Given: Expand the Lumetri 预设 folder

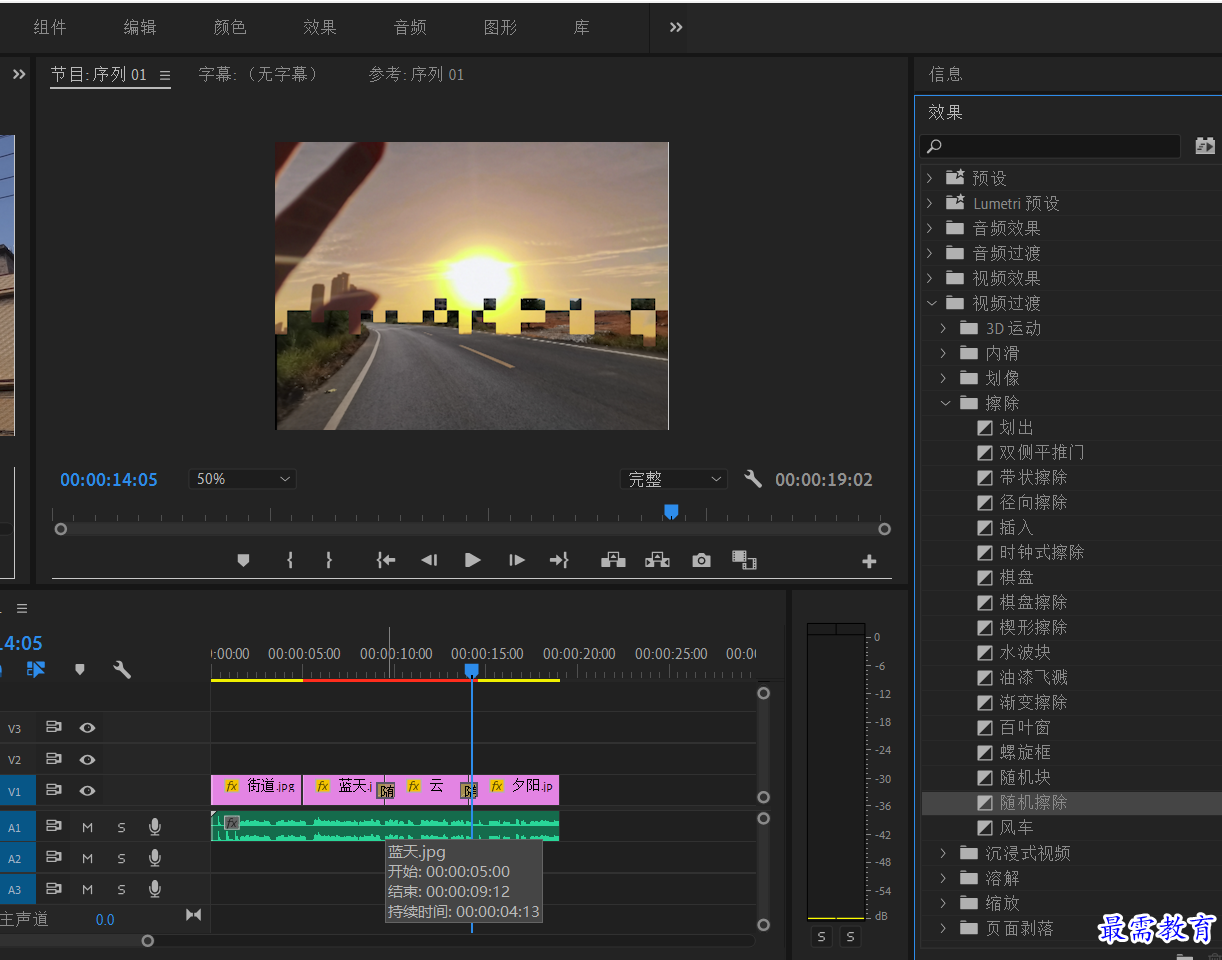Looking at the screenshot, I should pos(929,203).
